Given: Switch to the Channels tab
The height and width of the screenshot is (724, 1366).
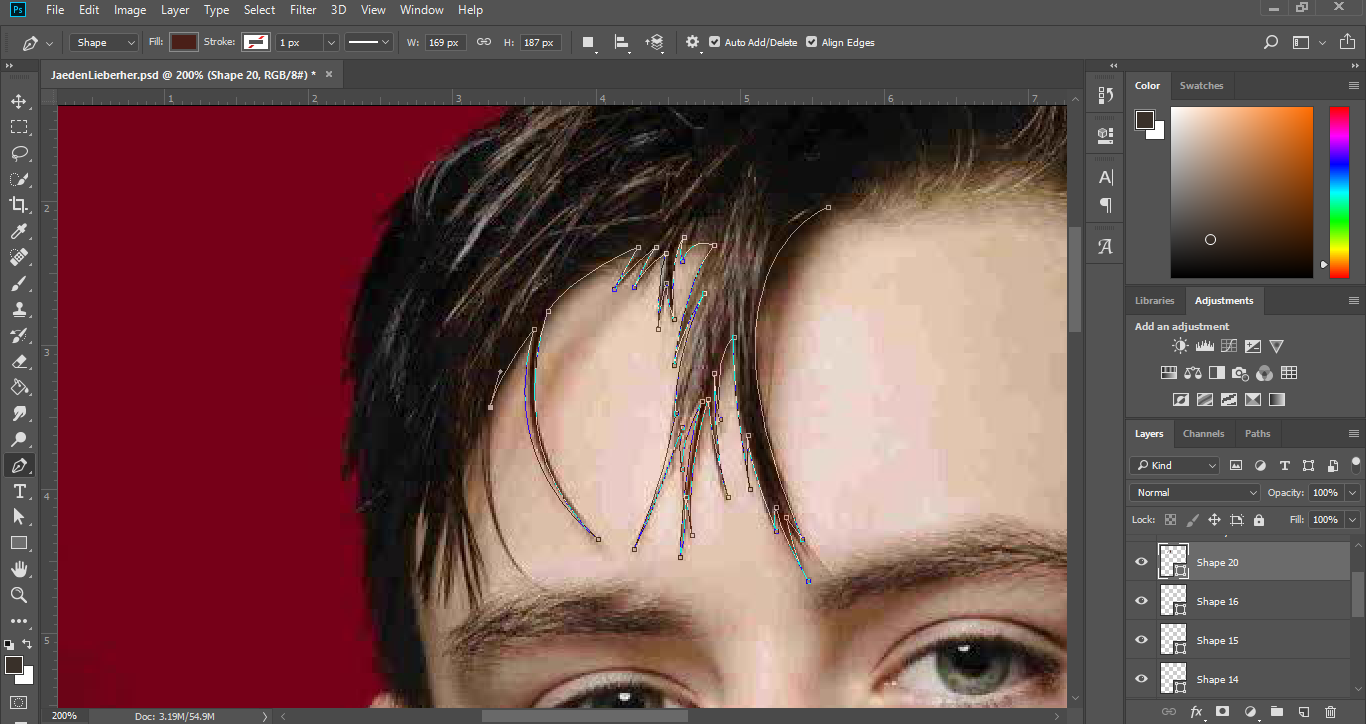Looking at the screenshot, I should [1203, 434].
